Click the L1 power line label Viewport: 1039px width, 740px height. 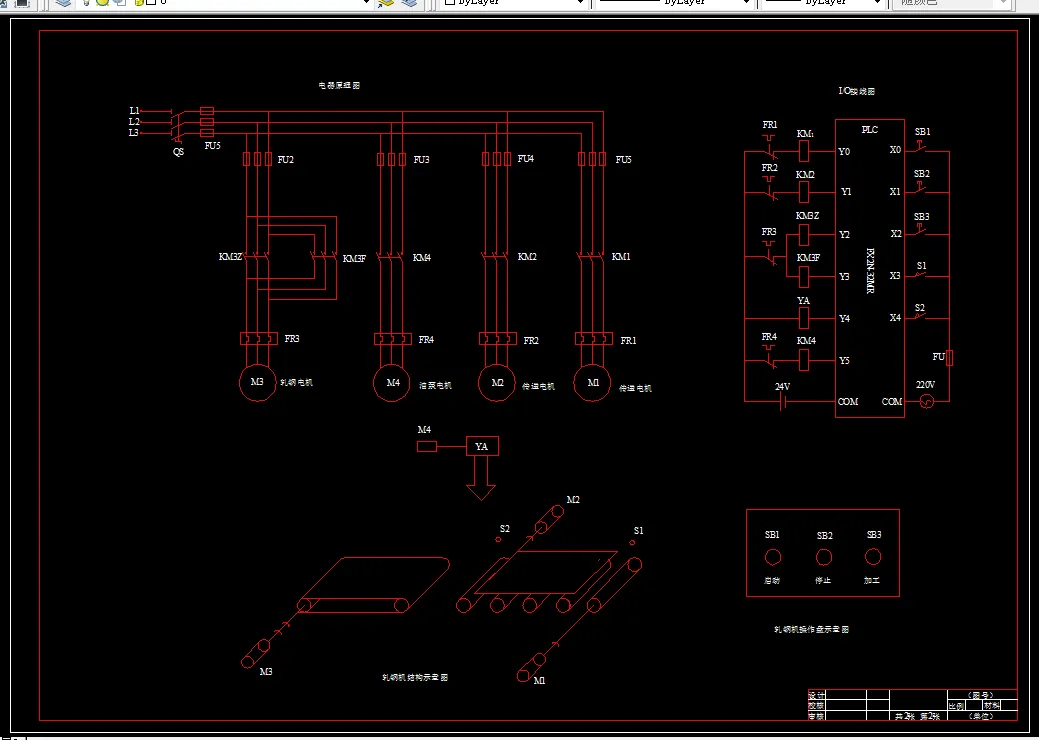tap(135, 111)
